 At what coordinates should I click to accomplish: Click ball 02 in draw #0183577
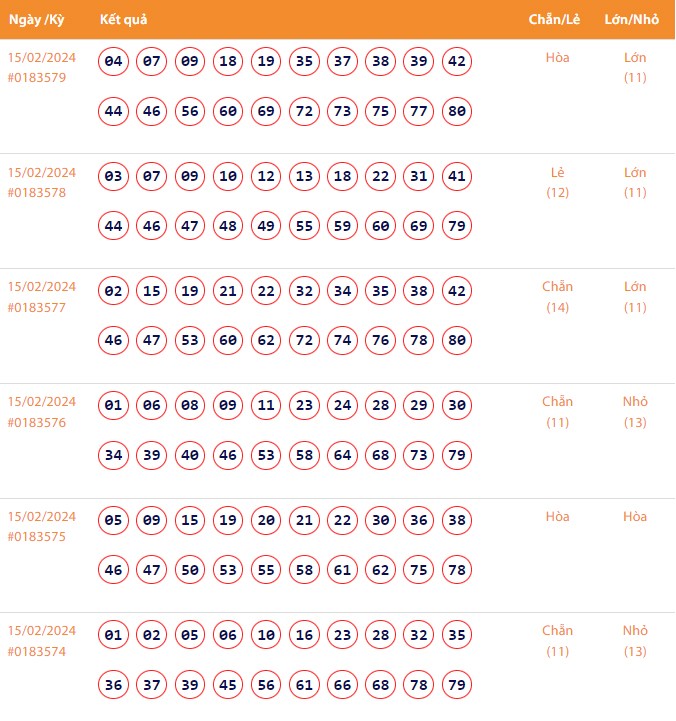point(114,292)
